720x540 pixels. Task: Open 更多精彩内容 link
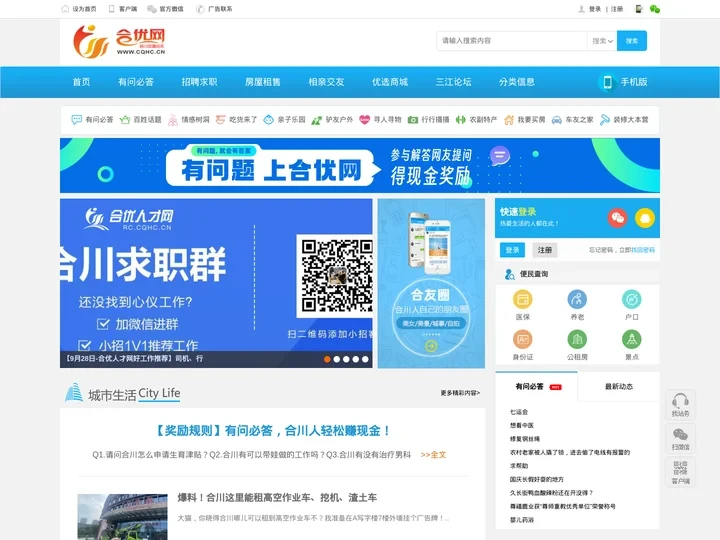460,393
